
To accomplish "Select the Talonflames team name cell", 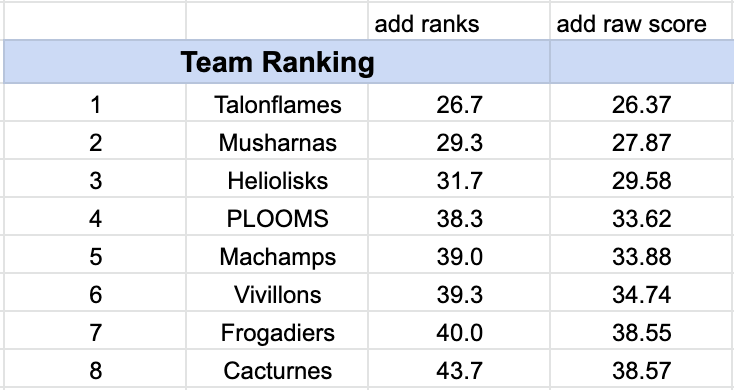I will [277, 103].
